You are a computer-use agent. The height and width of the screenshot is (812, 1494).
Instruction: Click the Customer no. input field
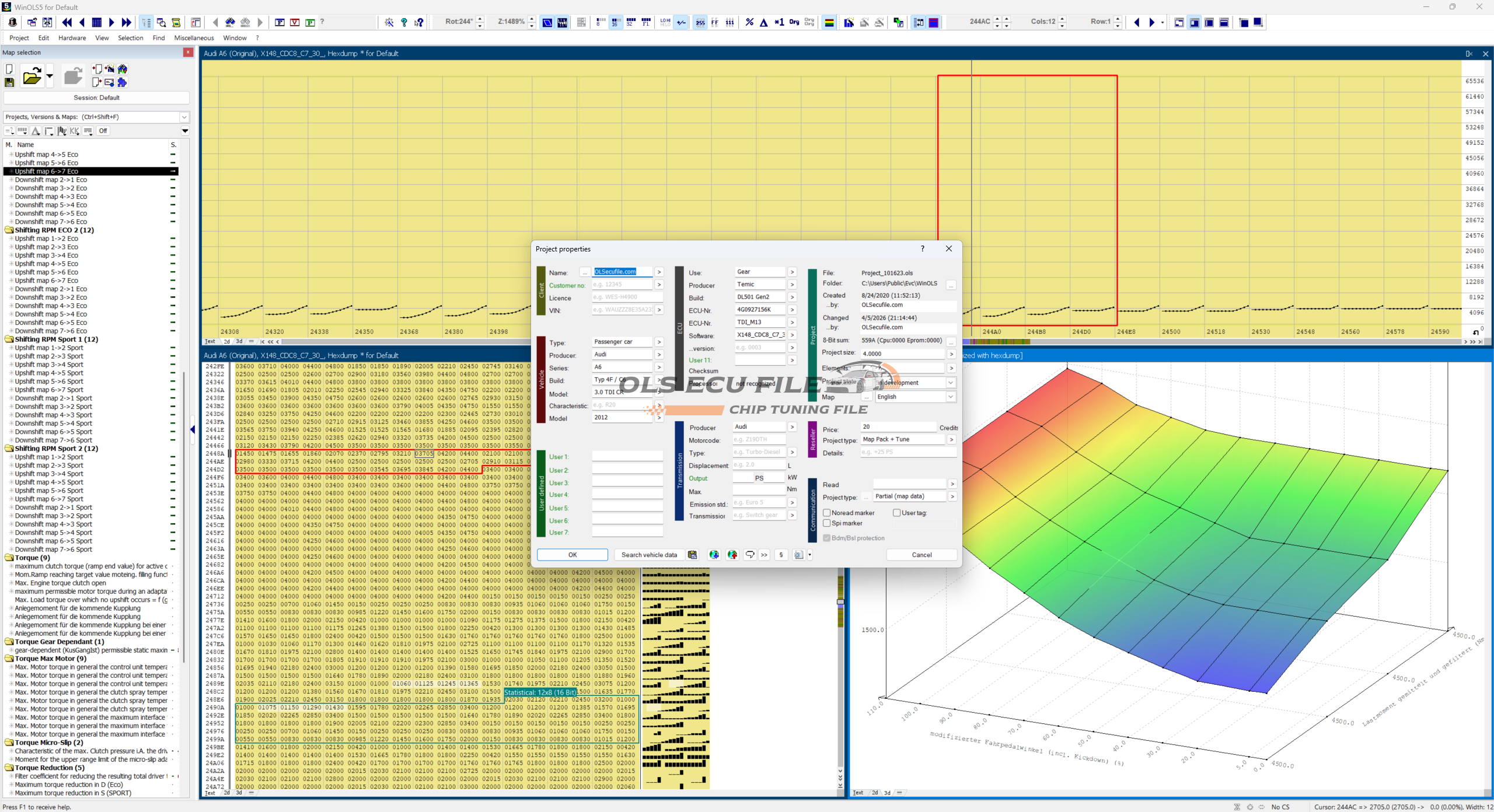[622, 285]
